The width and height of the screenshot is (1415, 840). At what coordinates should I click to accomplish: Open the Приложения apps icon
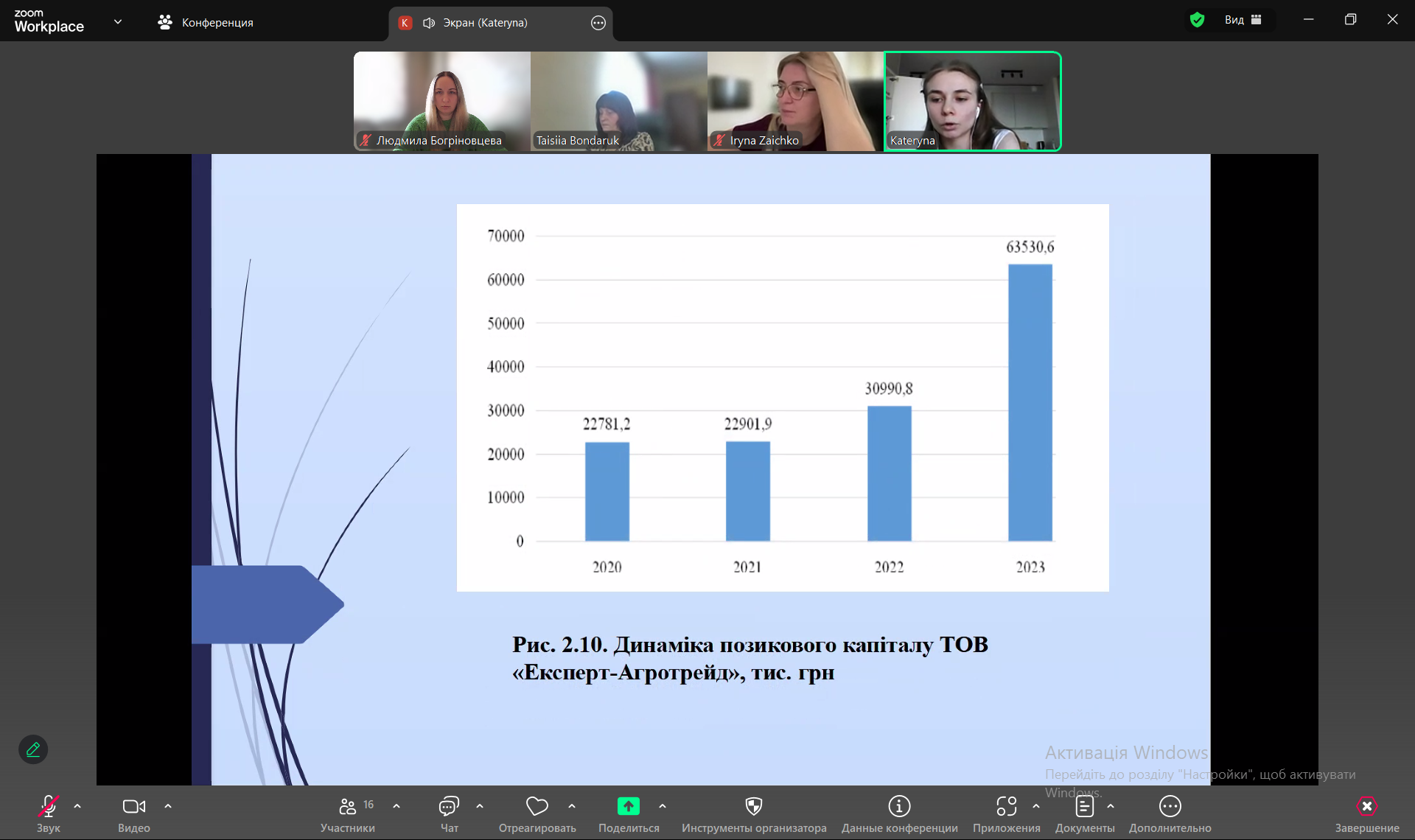pos(1006,807)
